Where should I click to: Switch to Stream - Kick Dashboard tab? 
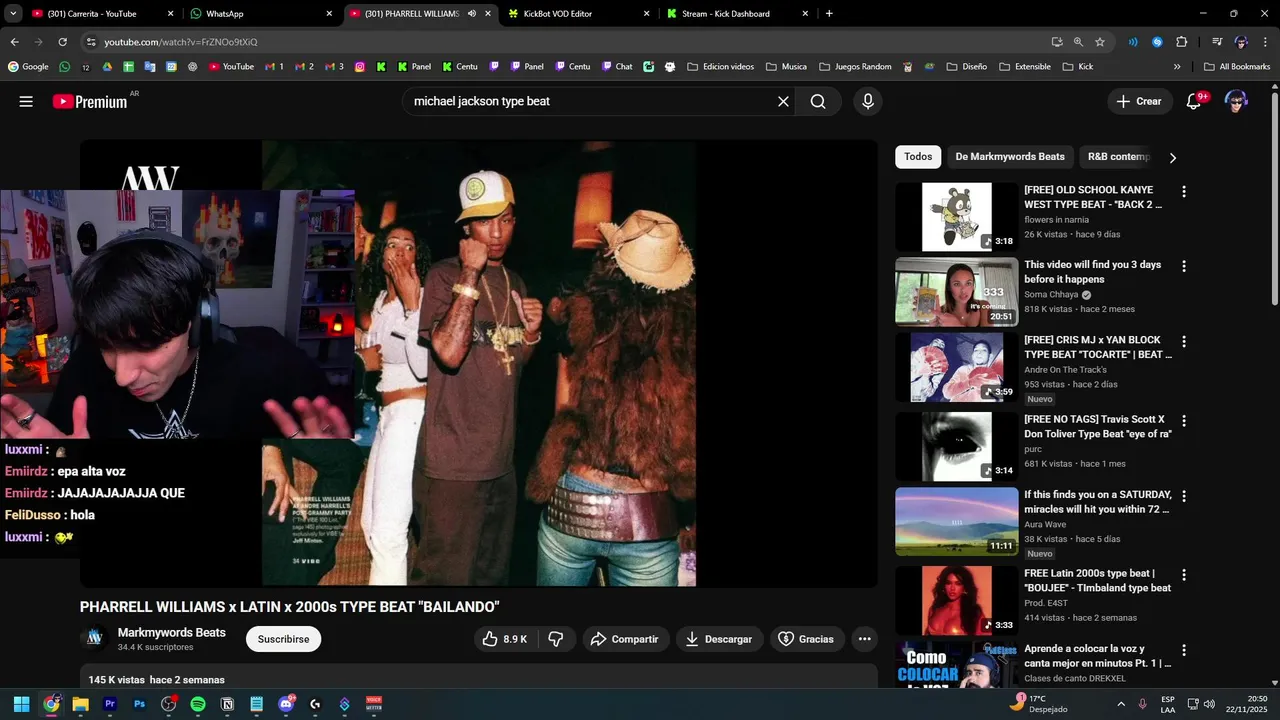pos(737,14)
